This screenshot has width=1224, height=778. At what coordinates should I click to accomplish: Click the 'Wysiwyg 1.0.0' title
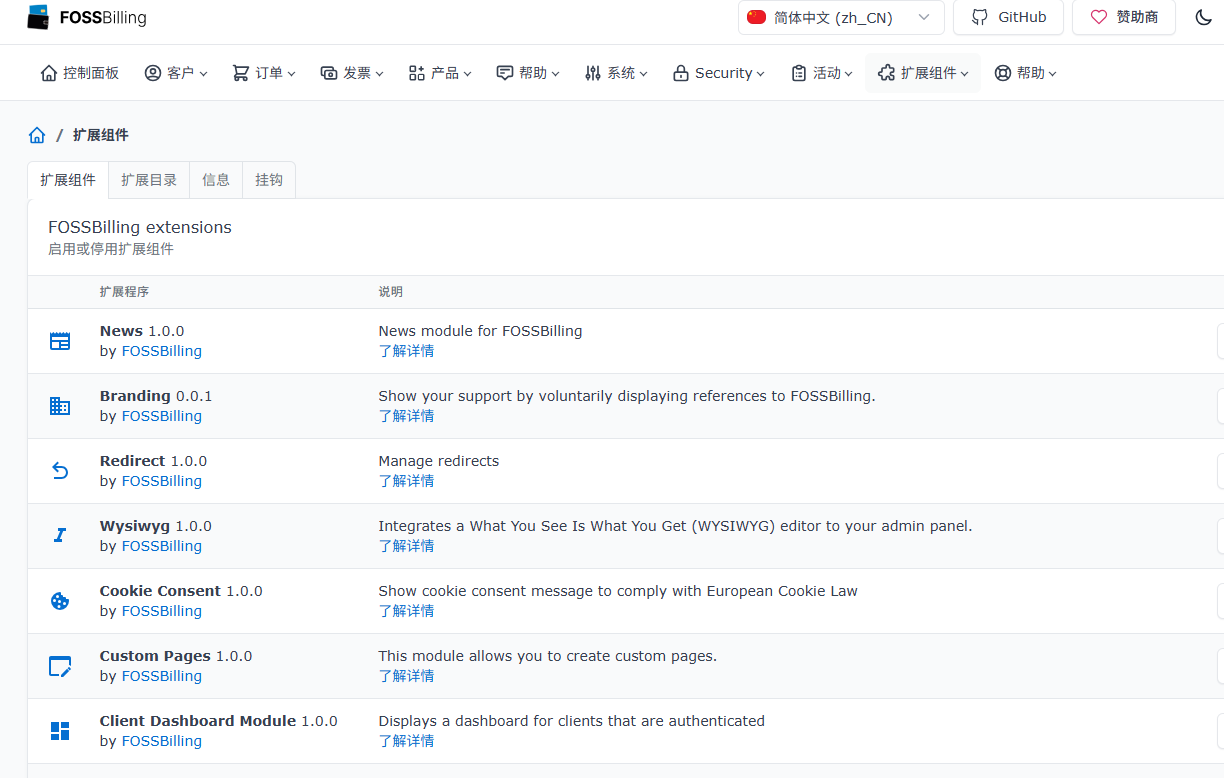pos(156,526)
